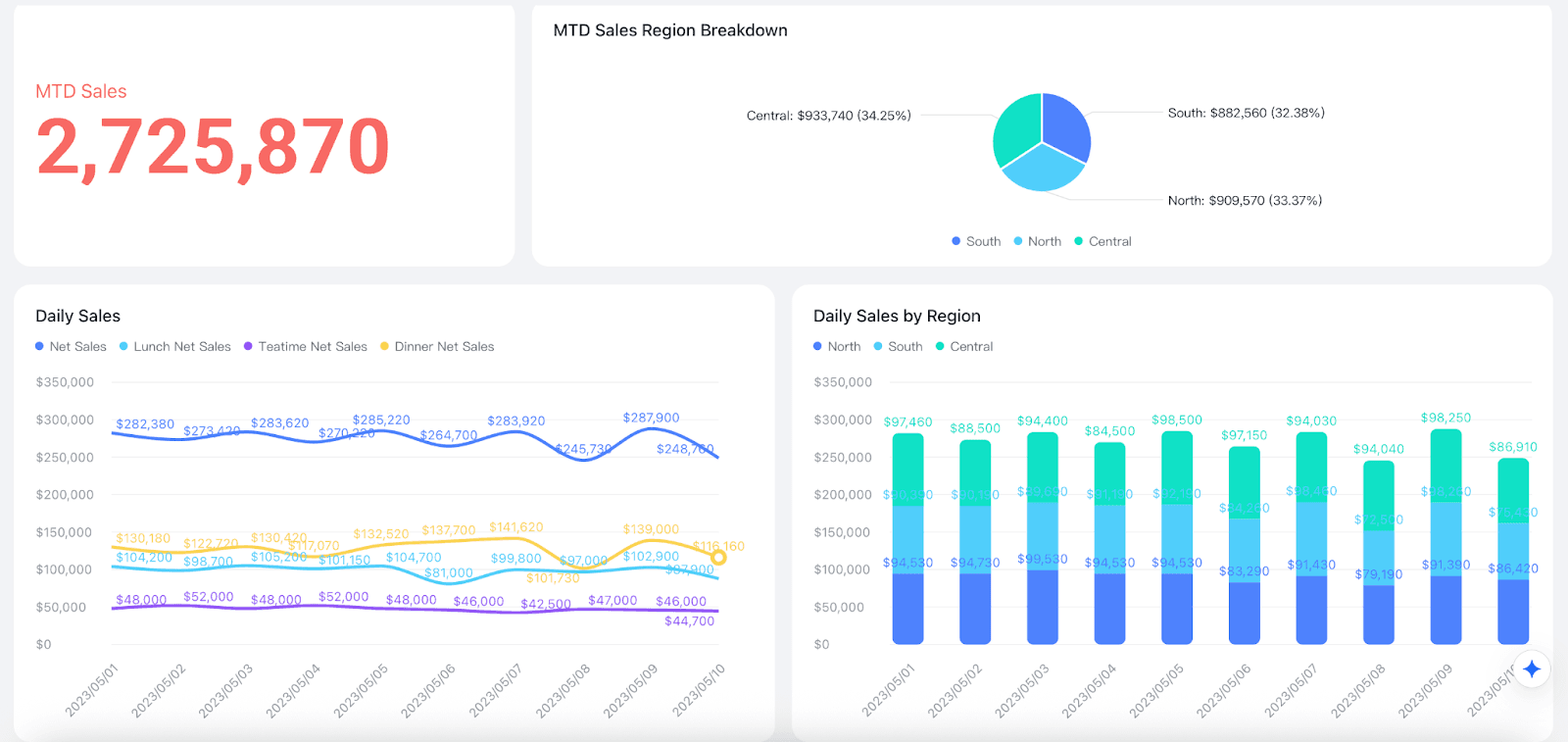Screen dimensions: 1568x742
Task: Click the $283,620 net sales data label
Action: [279, 423]
